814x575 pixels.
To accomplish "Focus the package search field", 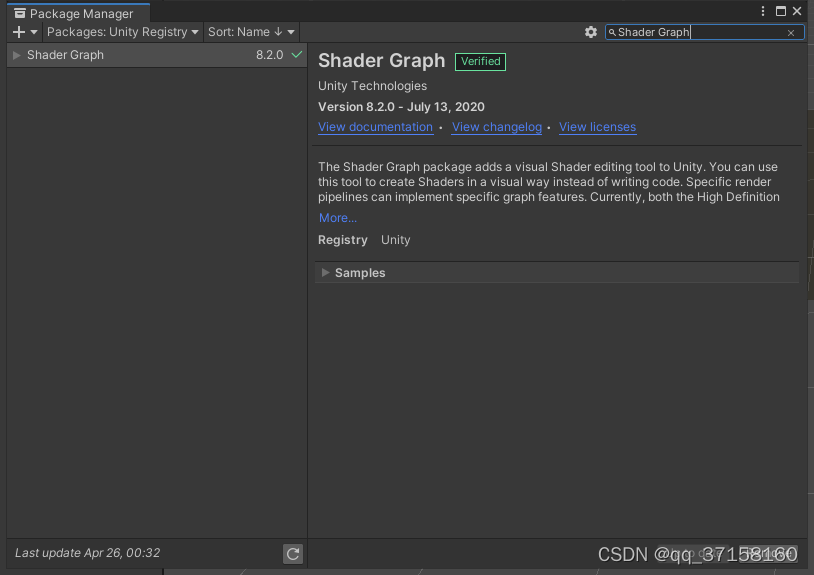I will click(704, 32).
